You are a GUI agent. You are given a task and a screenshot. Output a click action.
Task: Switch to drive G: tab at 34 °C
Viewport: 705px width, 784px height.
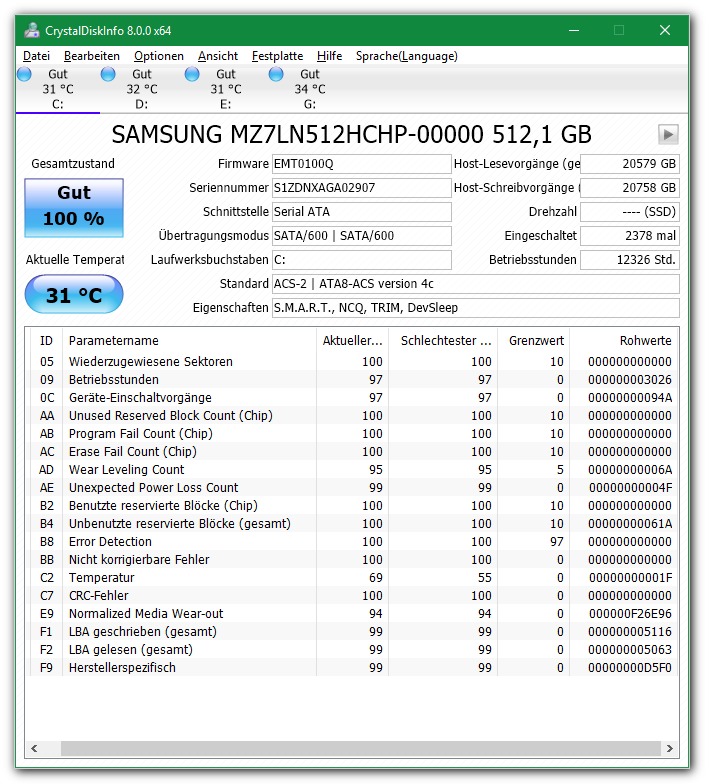[x=310, y=89]
